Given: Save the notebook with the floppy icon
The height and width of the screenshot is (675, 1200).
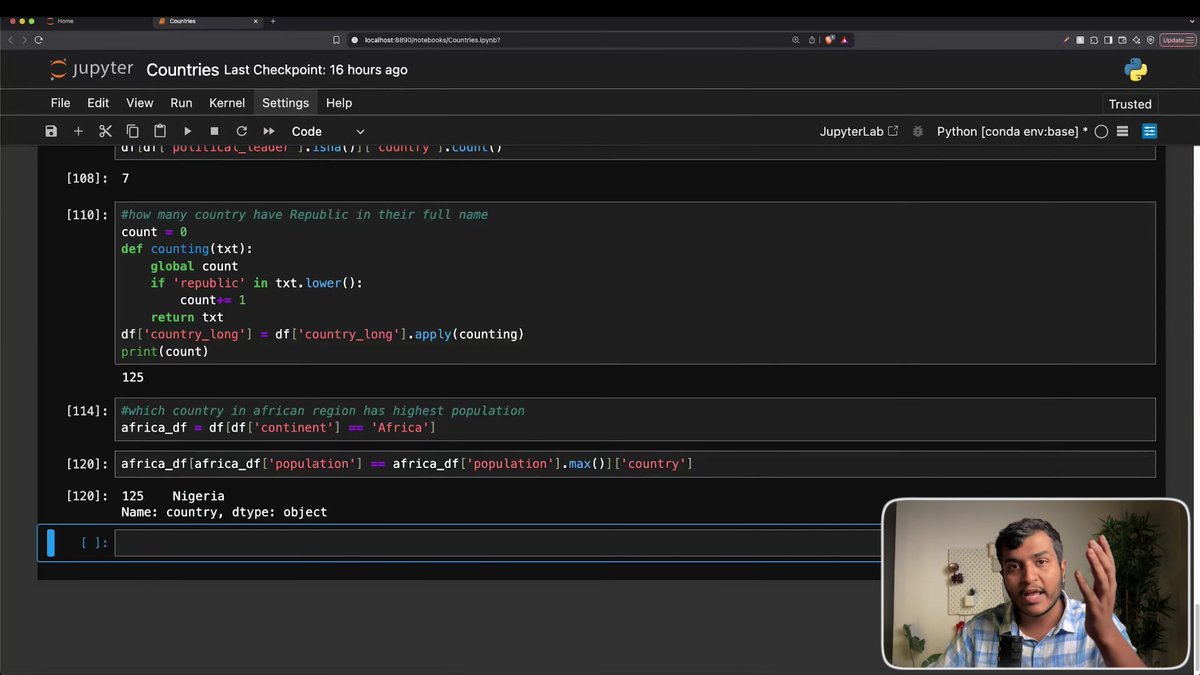Looking at the screenshot, I should (x=51, y=131).
